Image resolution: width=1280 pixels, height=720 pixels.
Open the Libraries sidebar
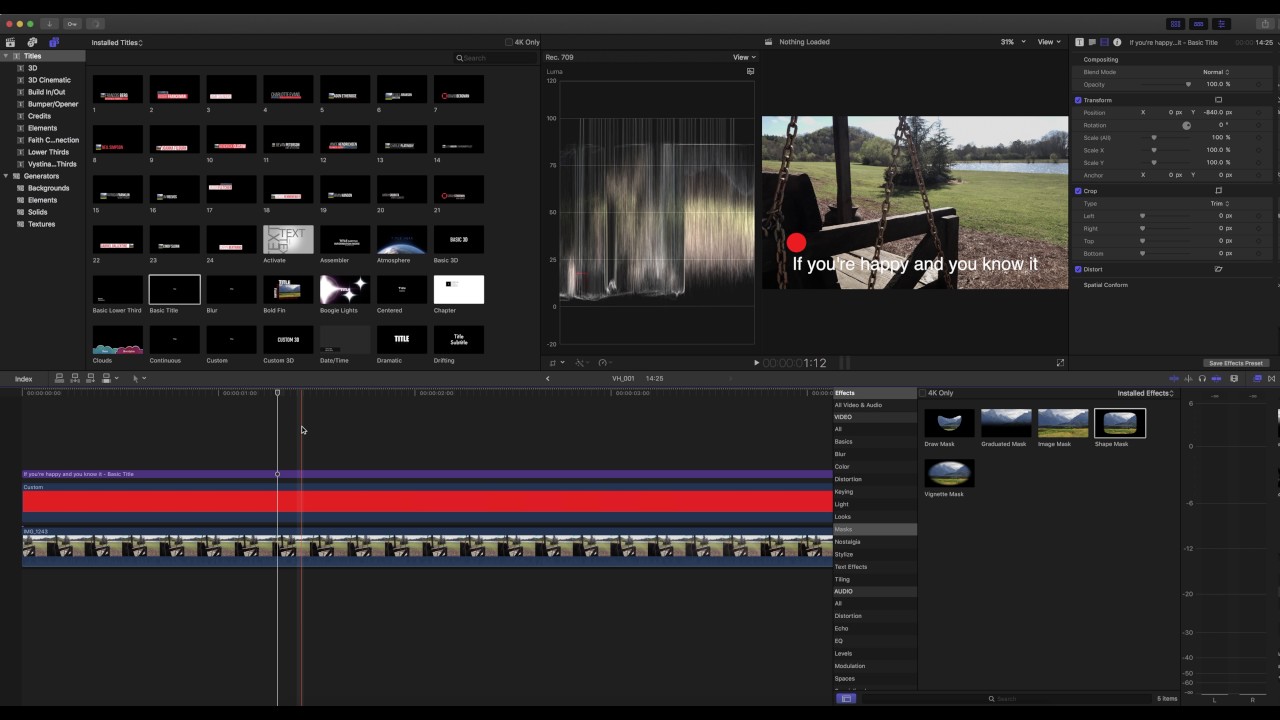tap(11, 42)
